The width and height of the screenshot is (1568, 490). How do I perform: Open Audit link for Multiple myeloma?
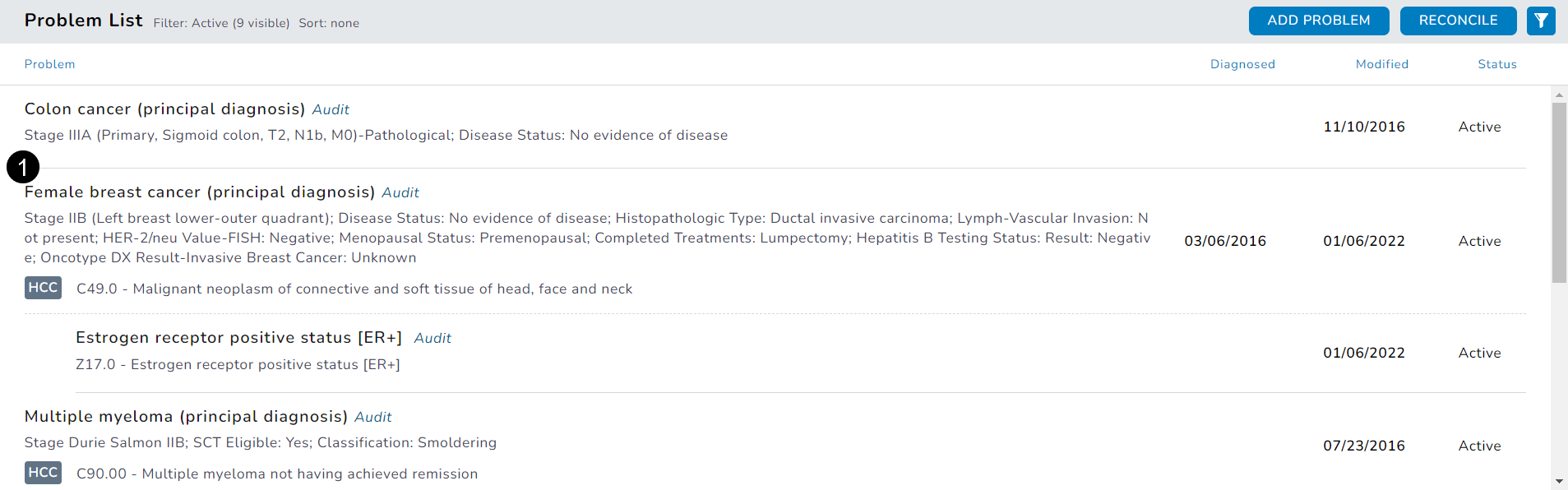tap(372, 417)
